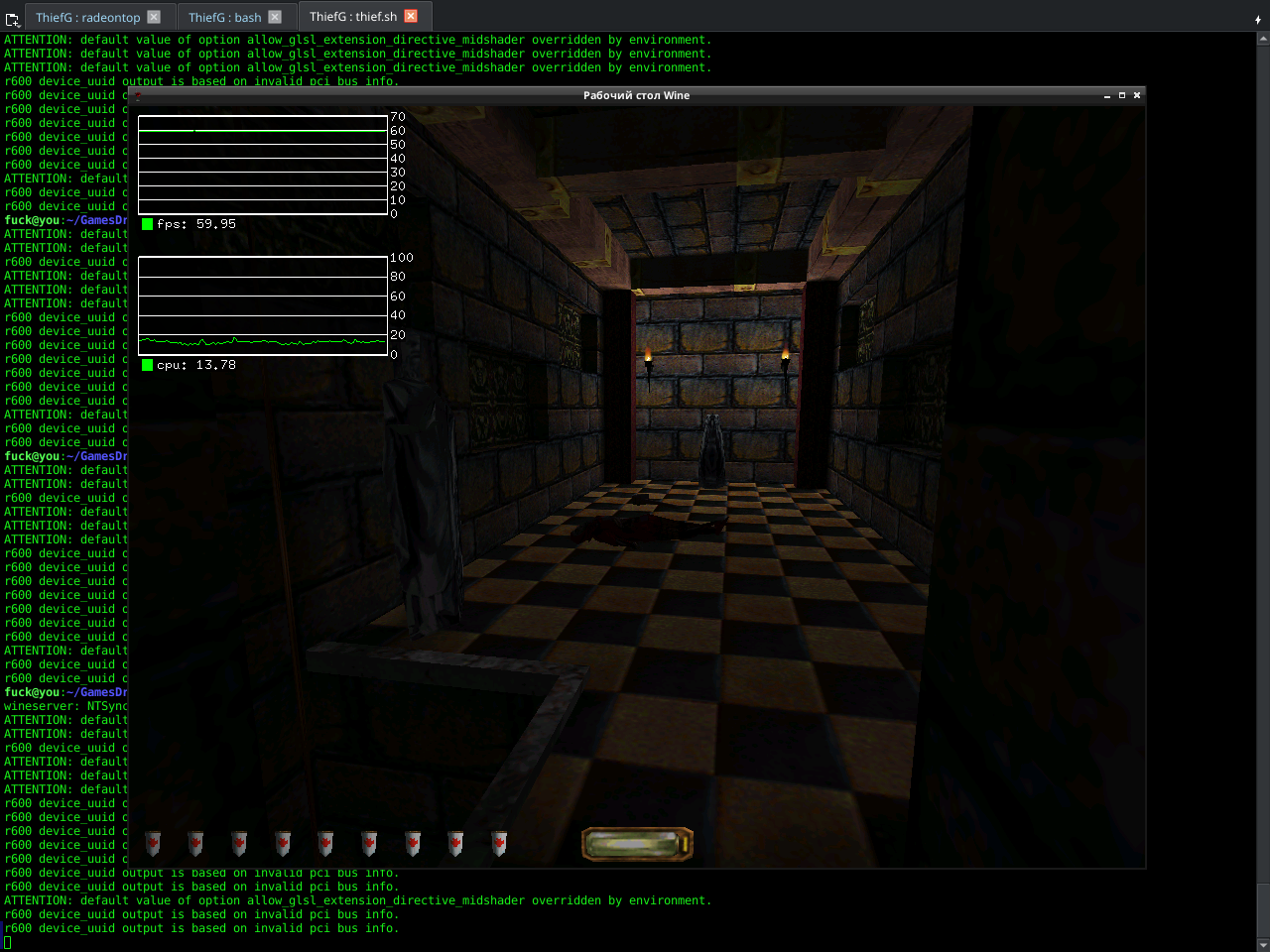Click the fps history graph
Image resolution: width=1270 pixels, height=952 pixels.
[x=263, y=165]
